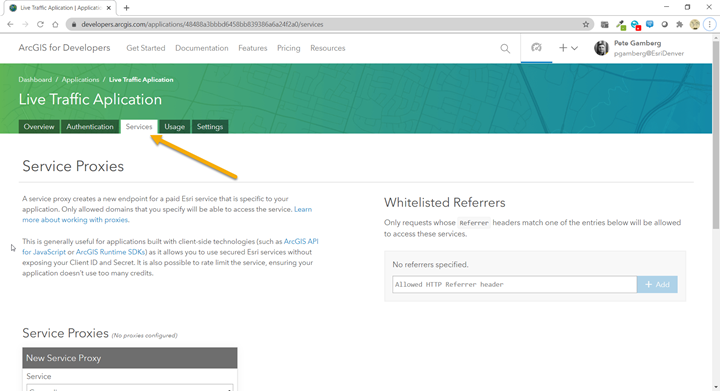Expand the plus create-new dropdown
This screenshot has height=391, width=720.
tap(568, 48)
